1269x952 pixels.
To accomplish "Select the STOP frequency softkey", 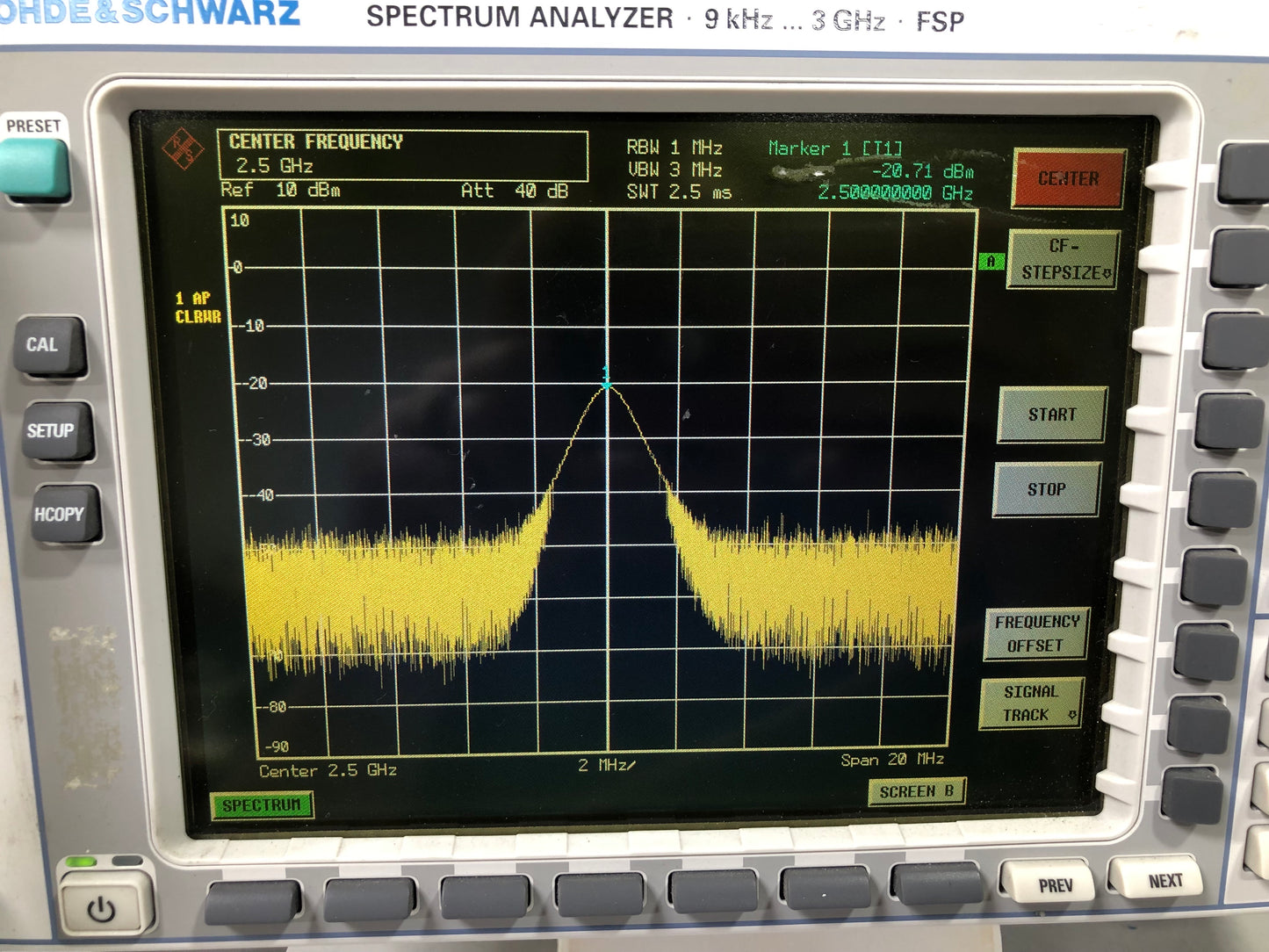I will point(1046,489).
